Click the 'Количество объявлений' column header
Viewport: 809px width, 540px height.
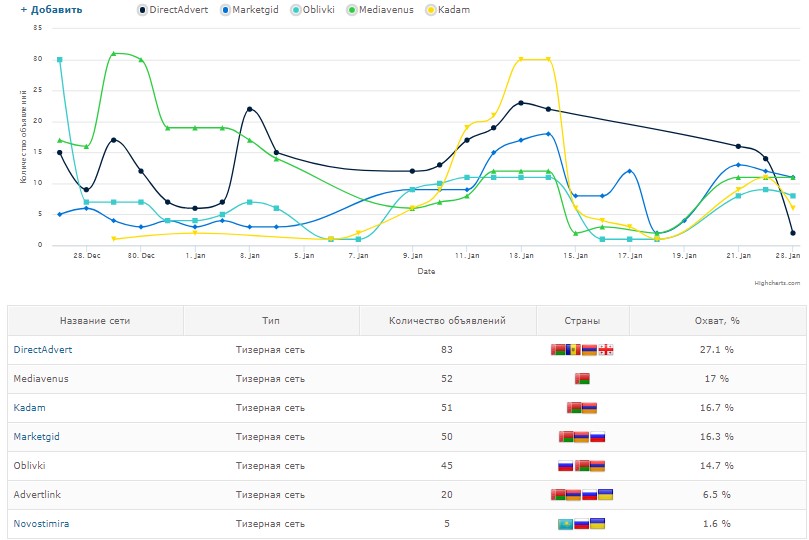point(447,321)
